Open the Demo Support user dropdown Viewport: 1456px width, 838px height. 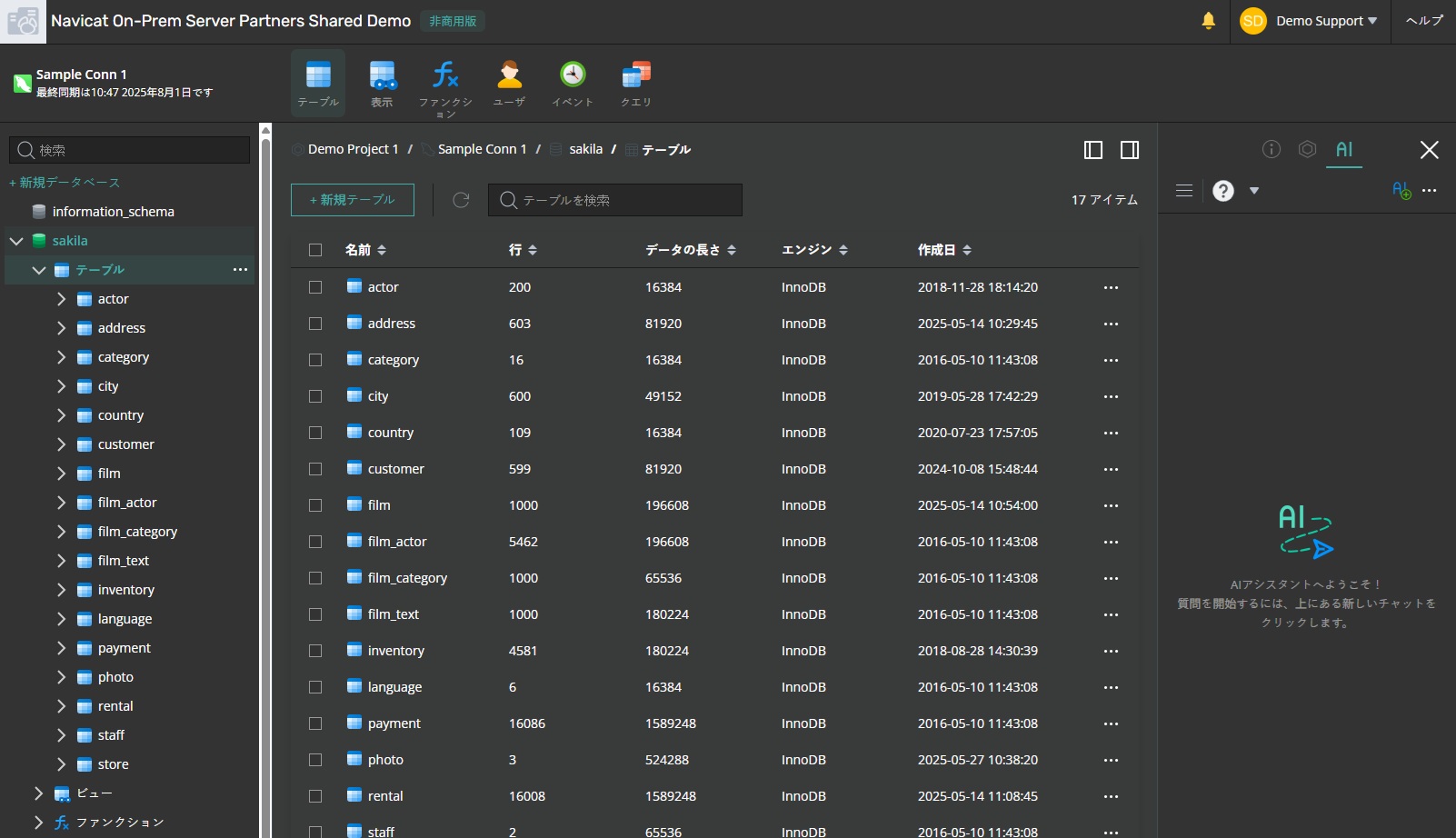tap(1327, 21)
